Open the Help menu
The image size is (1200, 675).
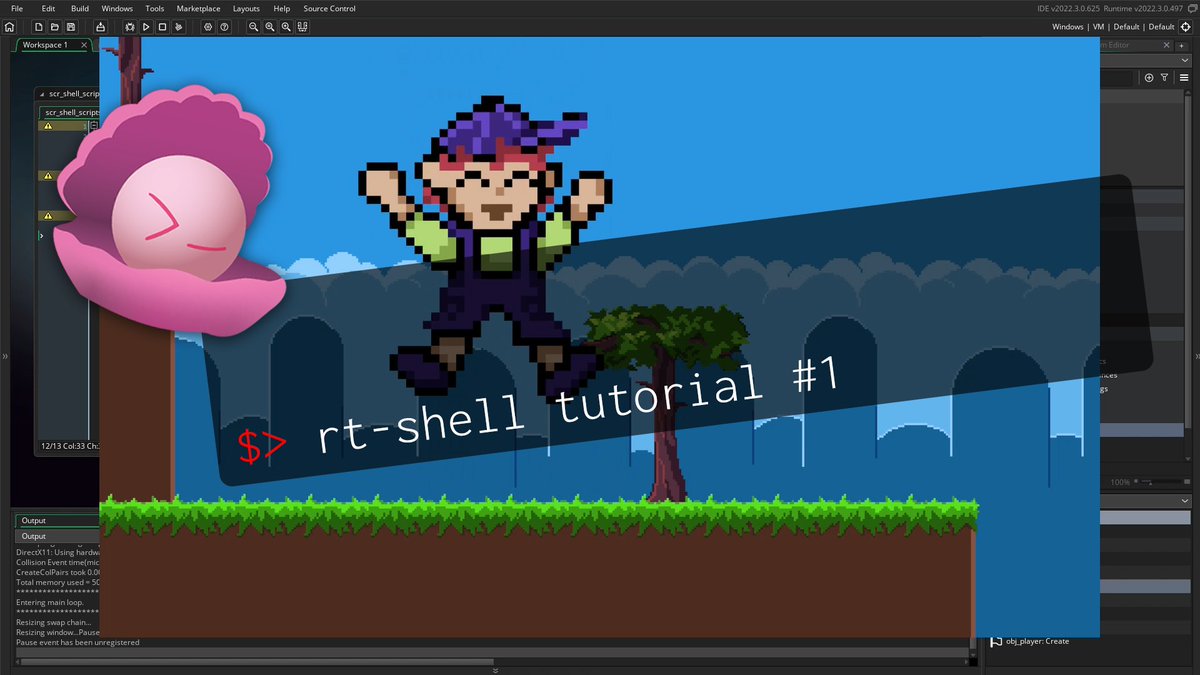[282, 8]
